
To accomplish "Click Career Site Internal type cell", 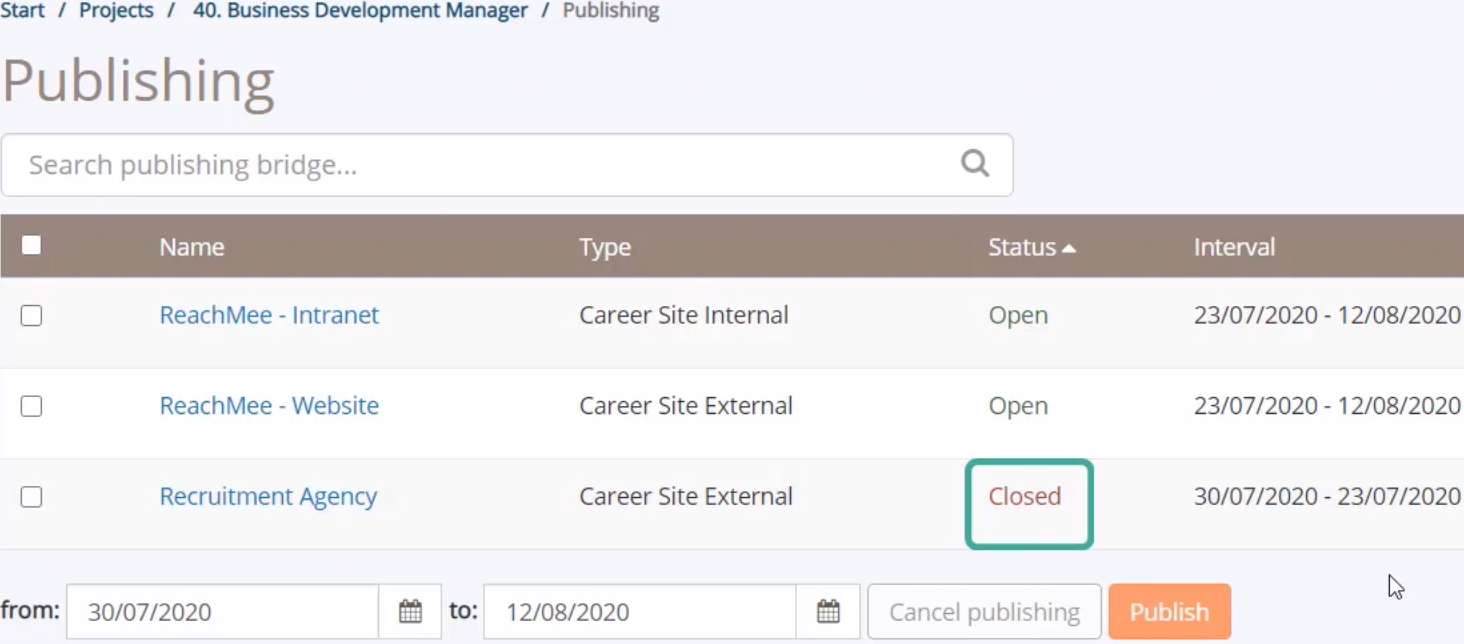I will pyautogui.click(x=684, y=315).
